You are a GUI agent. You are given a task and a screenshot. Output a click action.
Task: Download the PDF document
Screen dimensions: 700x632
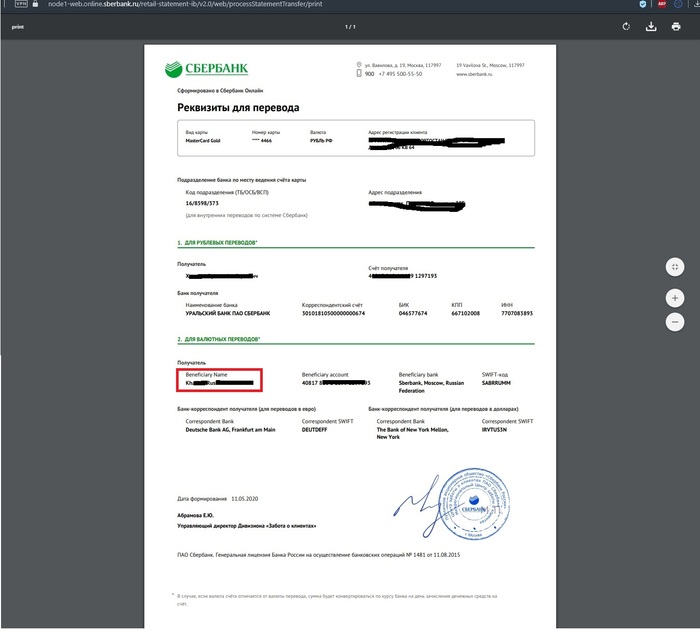point(651,27)
